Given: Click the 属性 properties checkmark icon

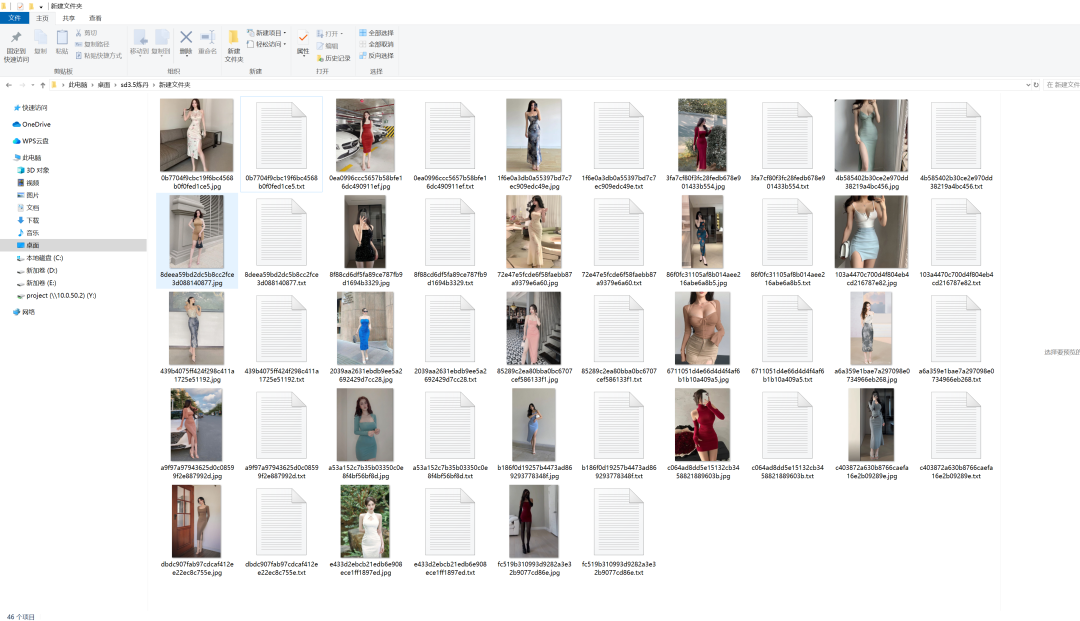Looking at the screenshot, I should tap(303, 37).
